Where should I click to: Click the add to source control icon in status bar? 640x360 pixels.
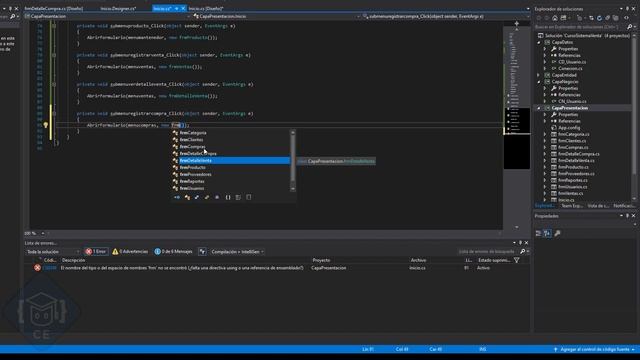pos(555,349)
